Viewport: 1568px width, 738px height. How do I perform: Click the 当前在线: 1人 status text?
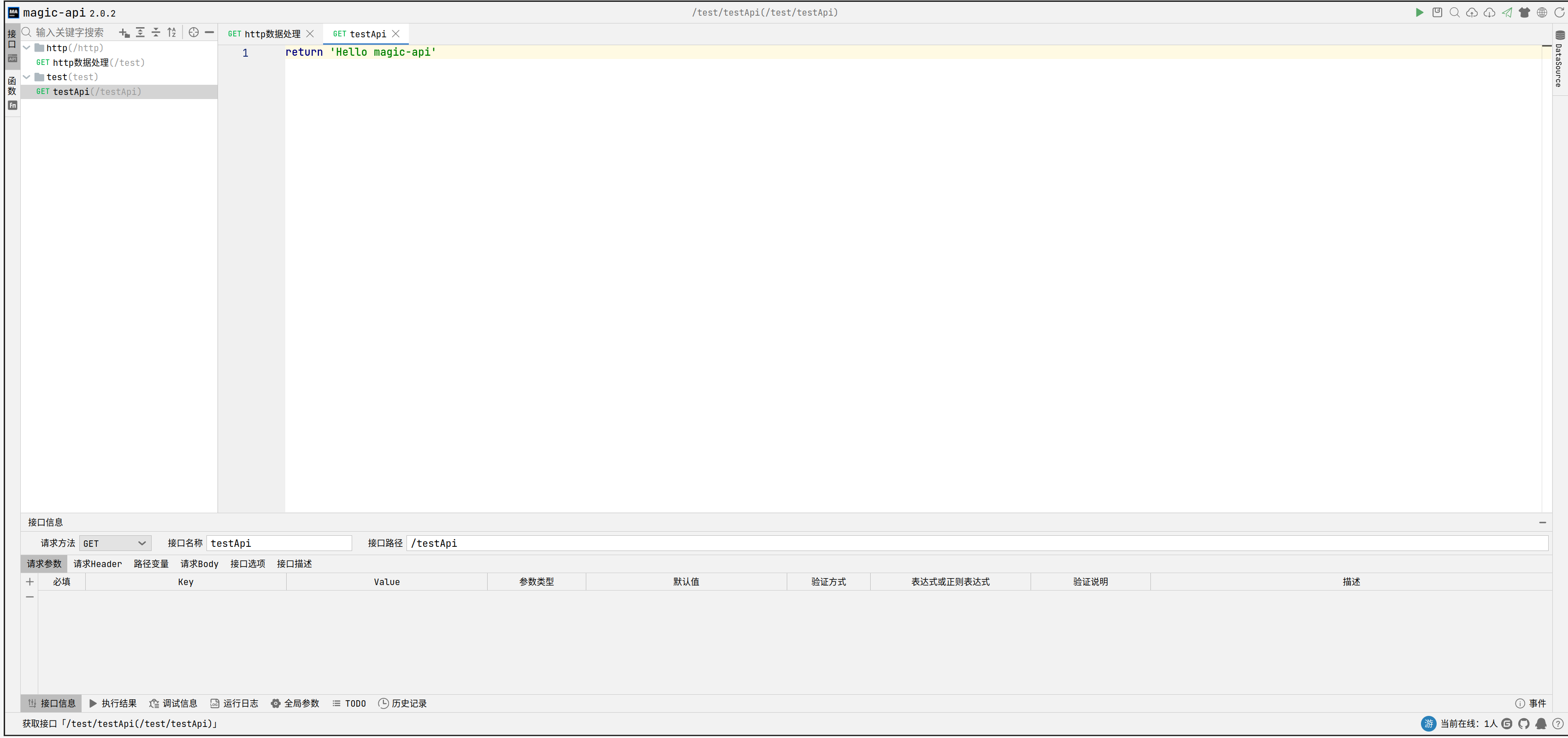1469,723
